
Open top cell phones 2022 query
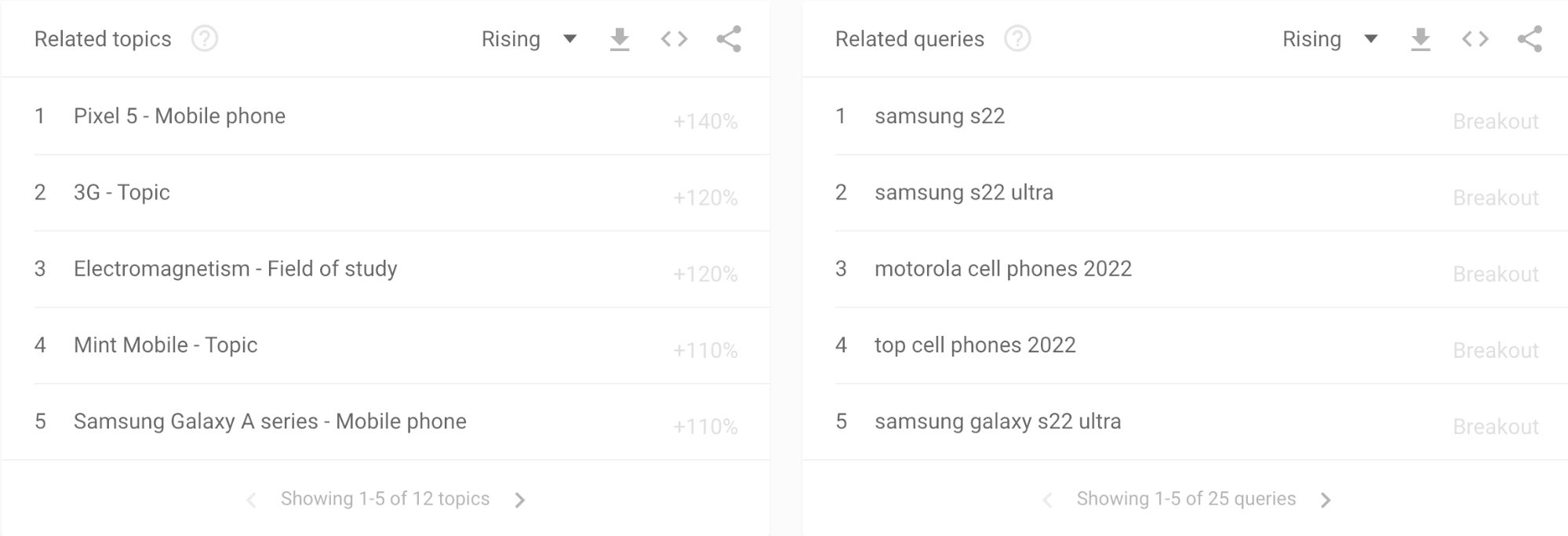(x=975, y=345)
